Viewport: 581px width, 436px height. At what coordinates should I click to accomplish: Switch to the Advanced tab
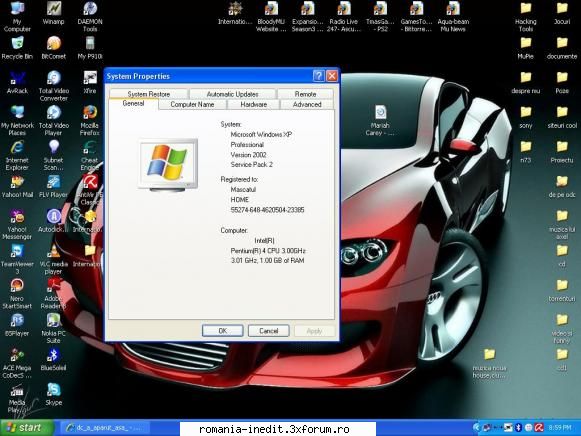click(307, 104)
